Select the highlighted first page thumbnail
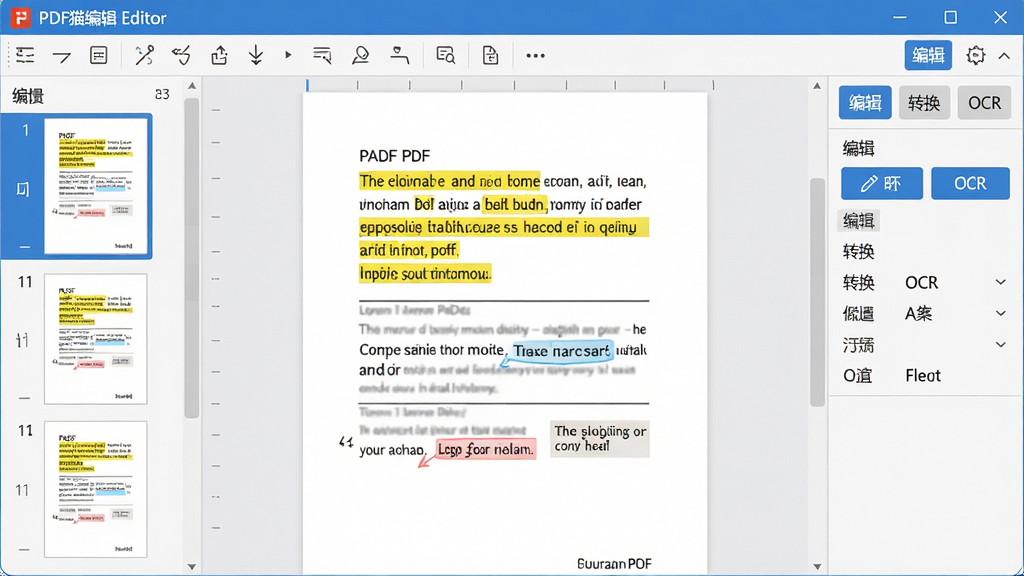Image resolution: width=1024 pixels, height=576 pixels. (96, 186)
